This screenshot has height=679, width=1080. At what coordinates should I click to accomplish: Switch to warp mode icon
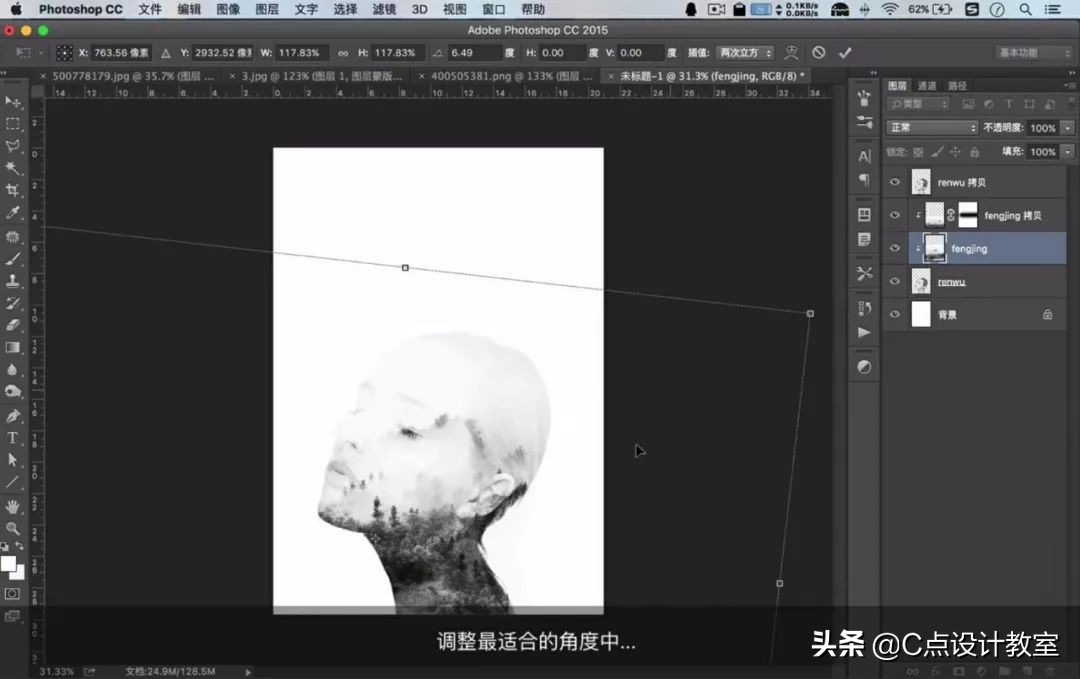coord(791,52)
